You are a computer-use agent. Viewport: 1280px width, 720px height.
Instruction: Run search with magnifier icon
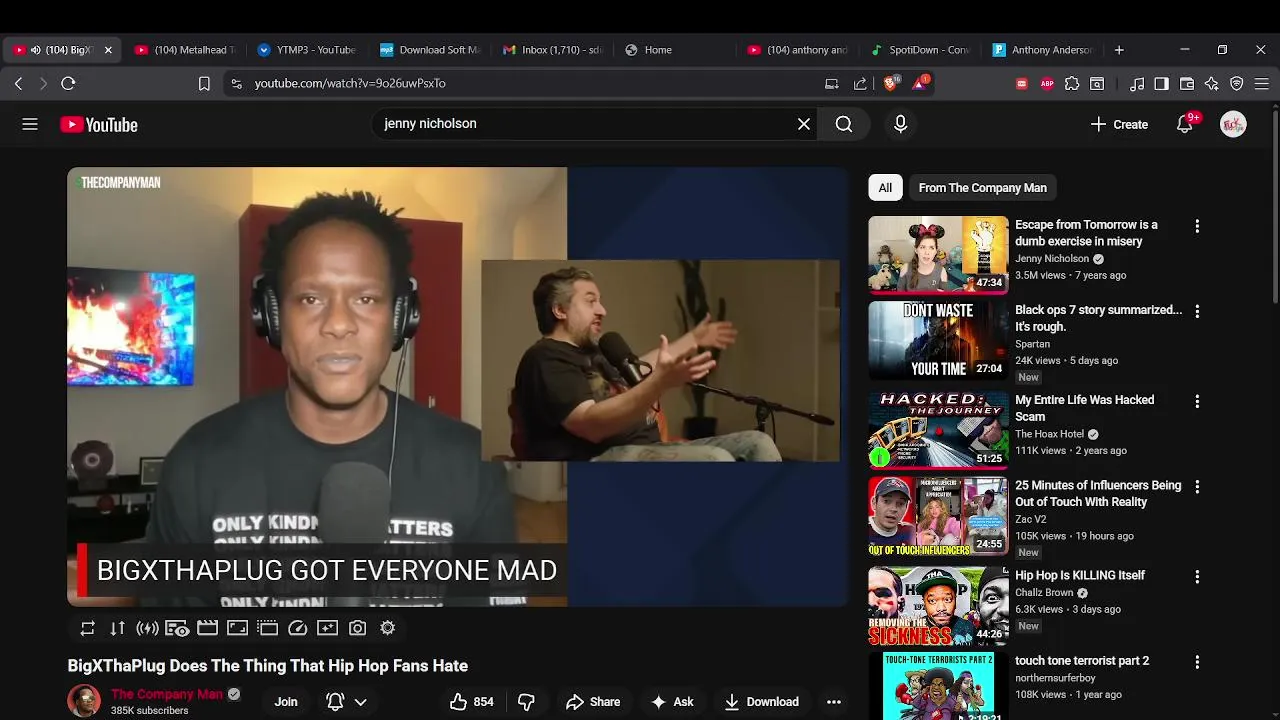click(844, 124)
